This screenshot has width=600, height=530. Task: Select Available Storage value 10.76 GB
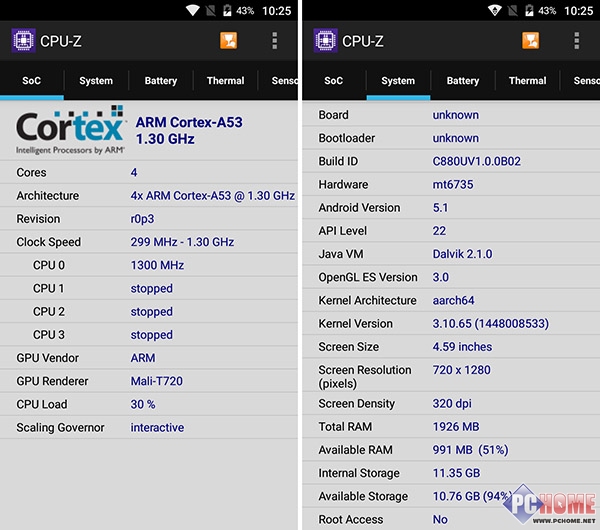coord(472,496)
